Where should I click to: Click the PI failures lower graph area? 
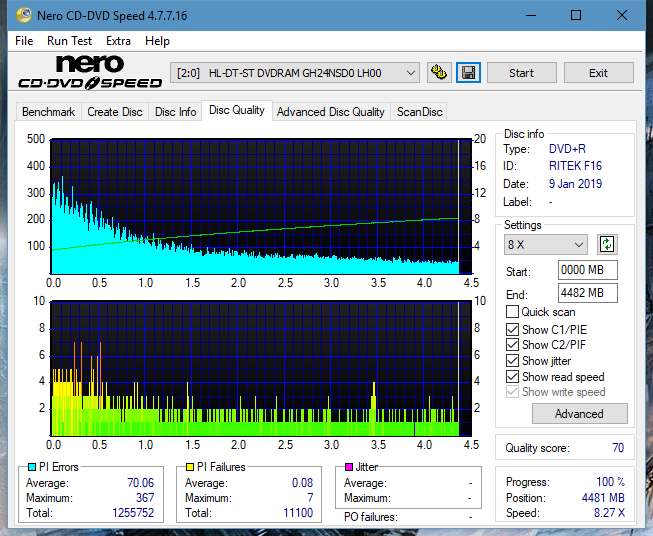(x=261, y=369)
